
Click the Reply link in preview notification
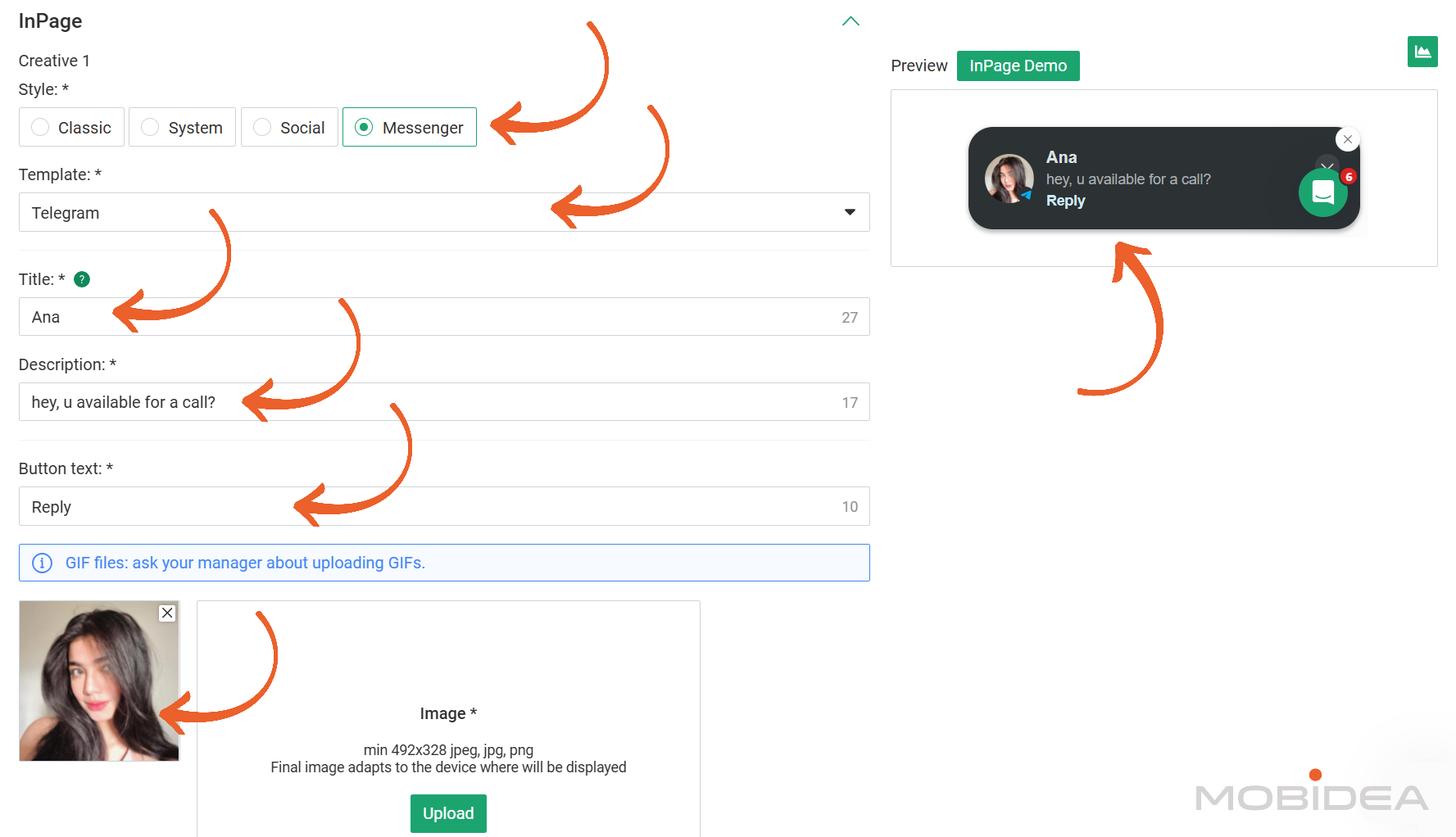pos(1065,201)
